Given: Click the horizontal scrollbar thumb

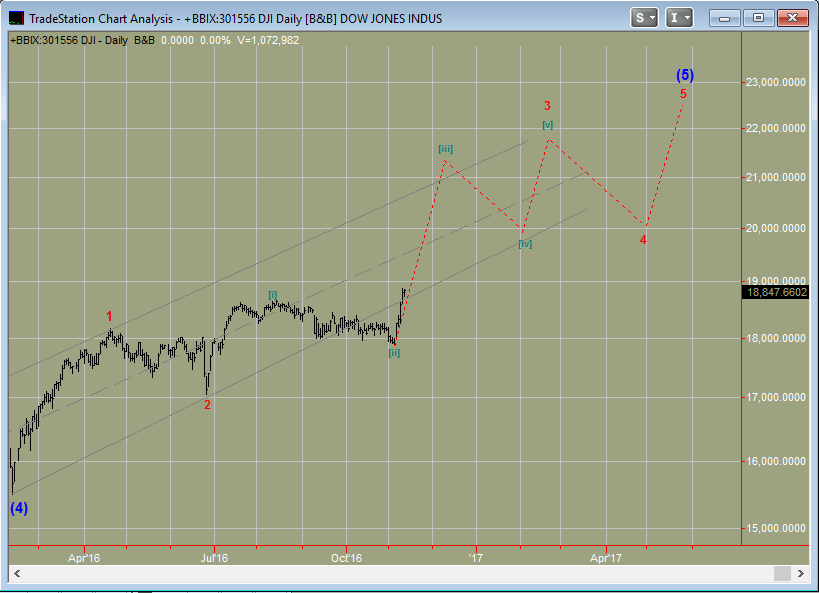Looking at the screenshot, I should point(782,573).
